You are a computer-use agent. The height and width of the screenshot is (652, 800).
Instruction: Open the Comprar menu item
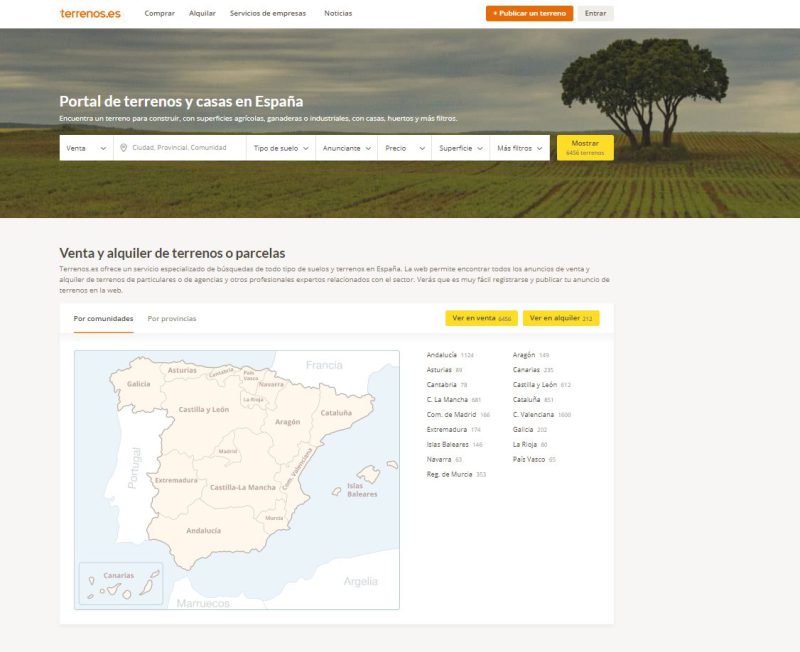pyautogui.click(x=160, y=13)
